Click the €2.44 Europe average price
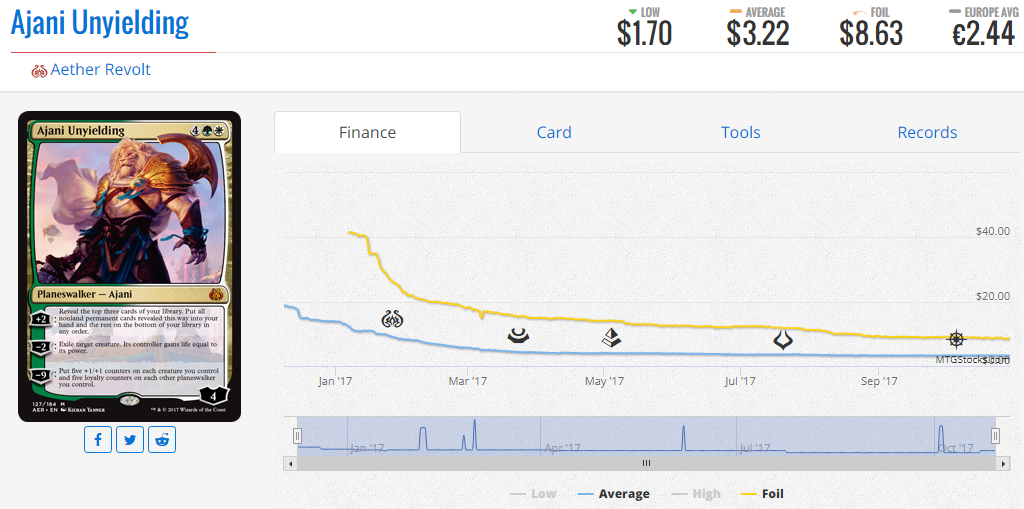 click(984, 33)
